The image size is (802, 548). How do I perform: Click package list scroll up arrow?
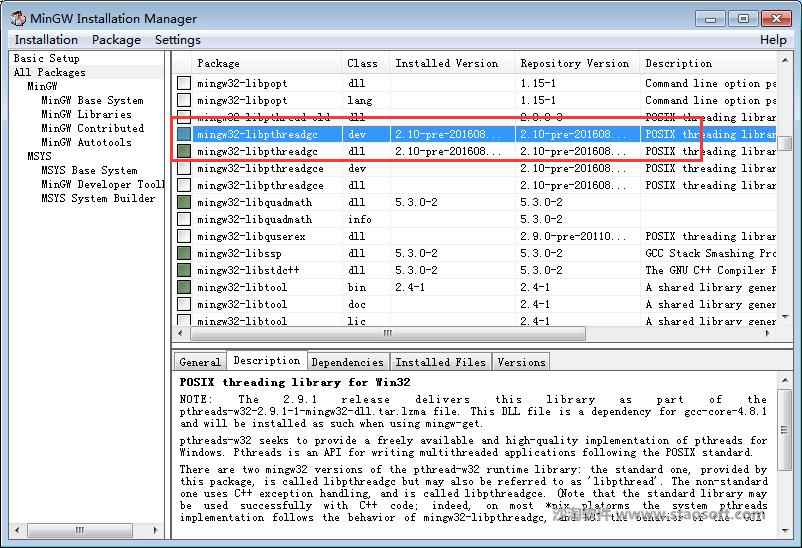(785, 60)
